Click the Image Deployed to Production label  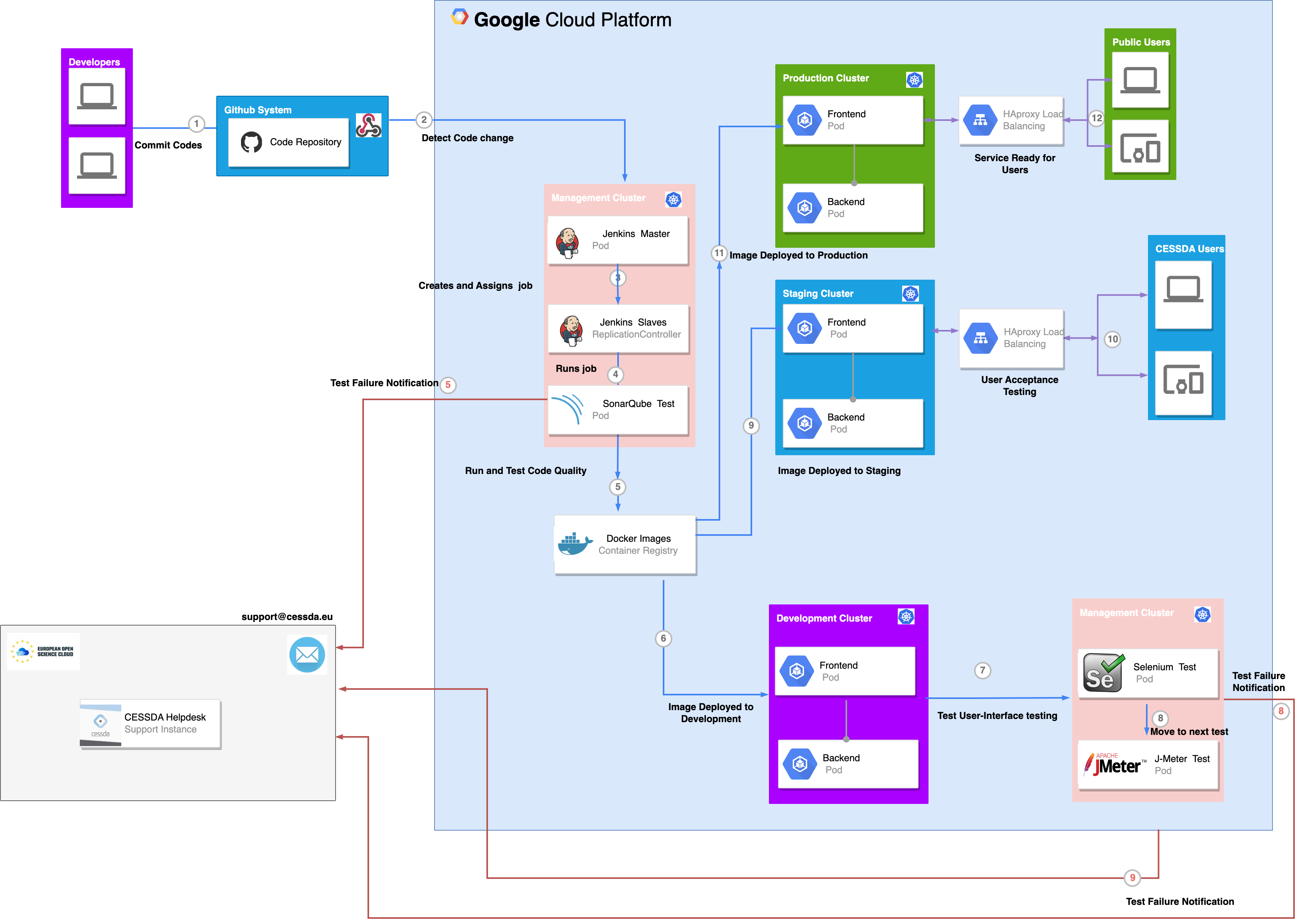coord(799,255)
